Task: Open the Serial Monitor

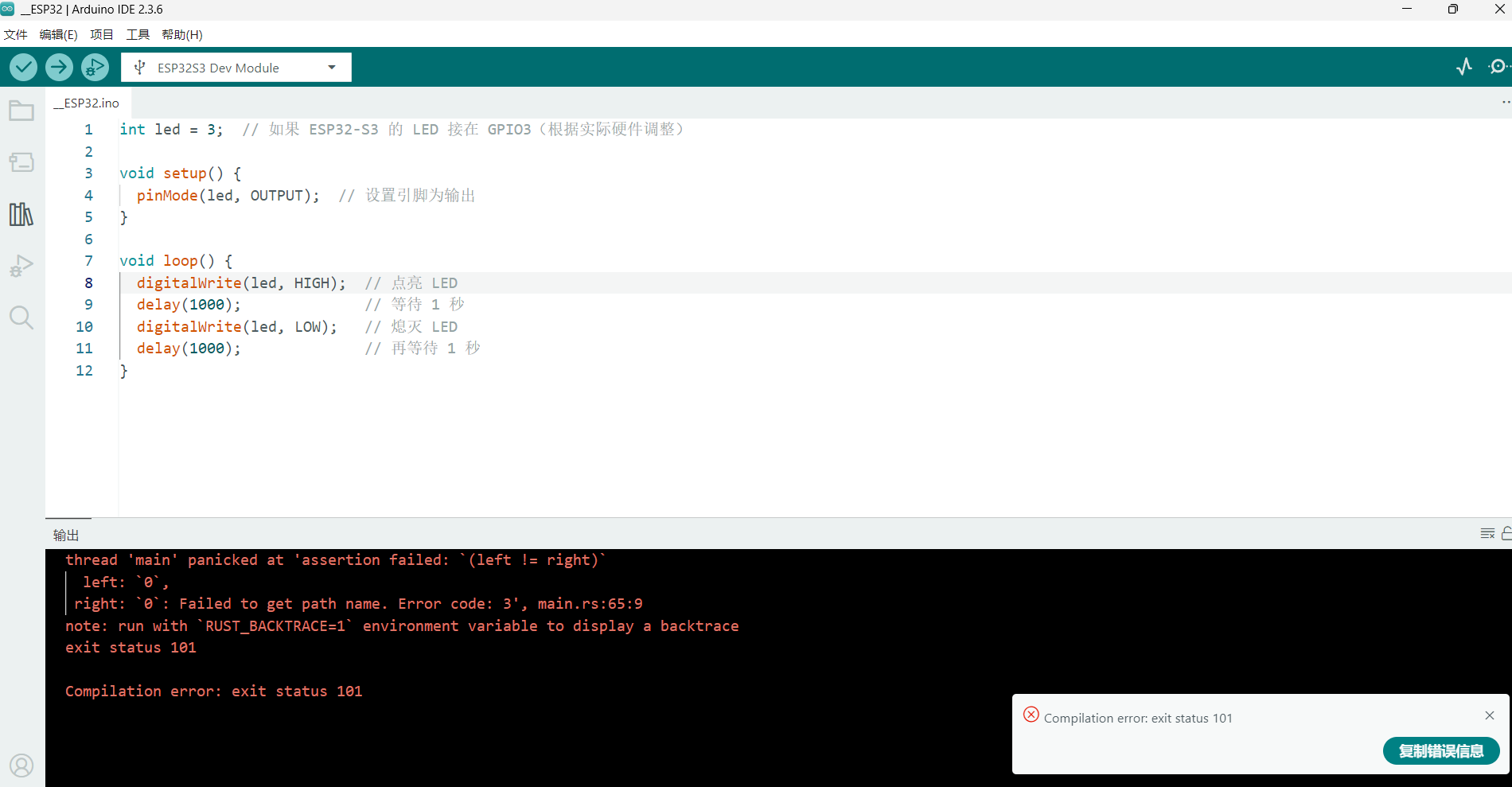Action: [x=1498, y=67]
